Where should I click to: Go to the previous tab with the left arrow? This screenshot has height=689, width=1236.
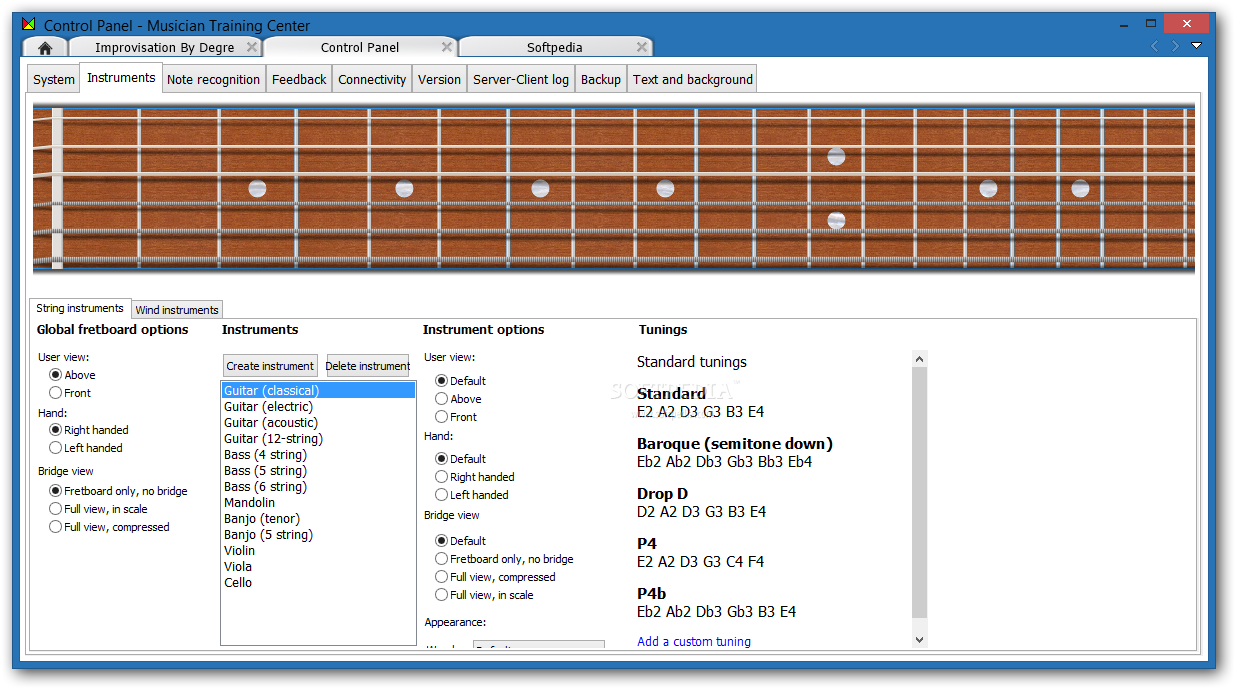(x=1155, y=46)
